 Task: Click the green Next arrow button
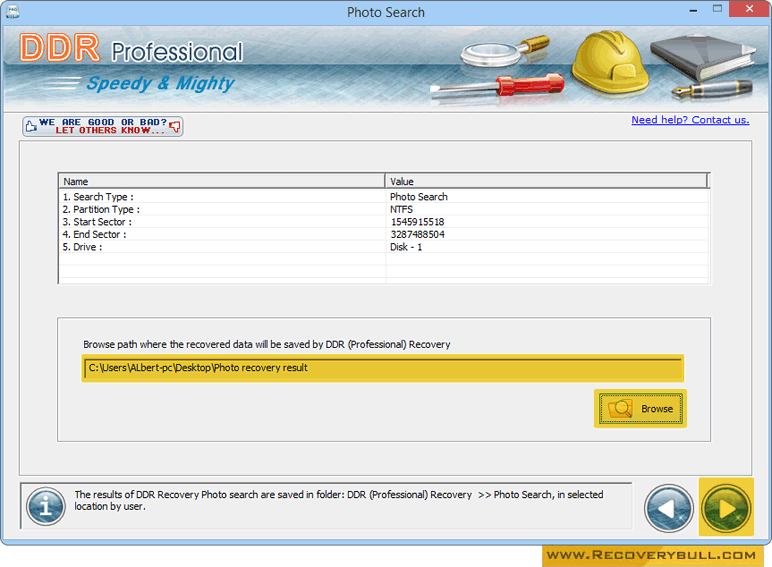[726, 508]
